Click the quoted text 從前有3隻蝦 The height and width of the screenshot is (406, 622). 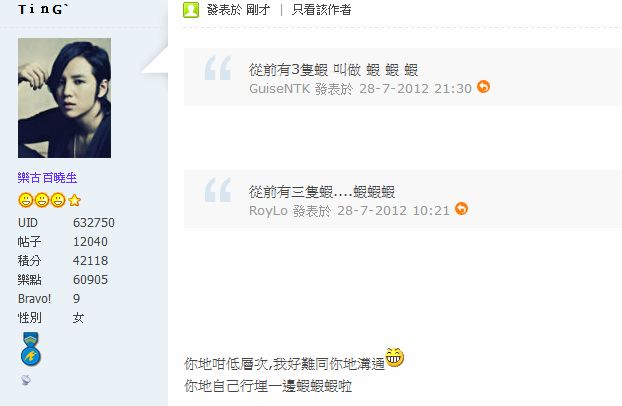pyautogui.click(x=288, y=70)
